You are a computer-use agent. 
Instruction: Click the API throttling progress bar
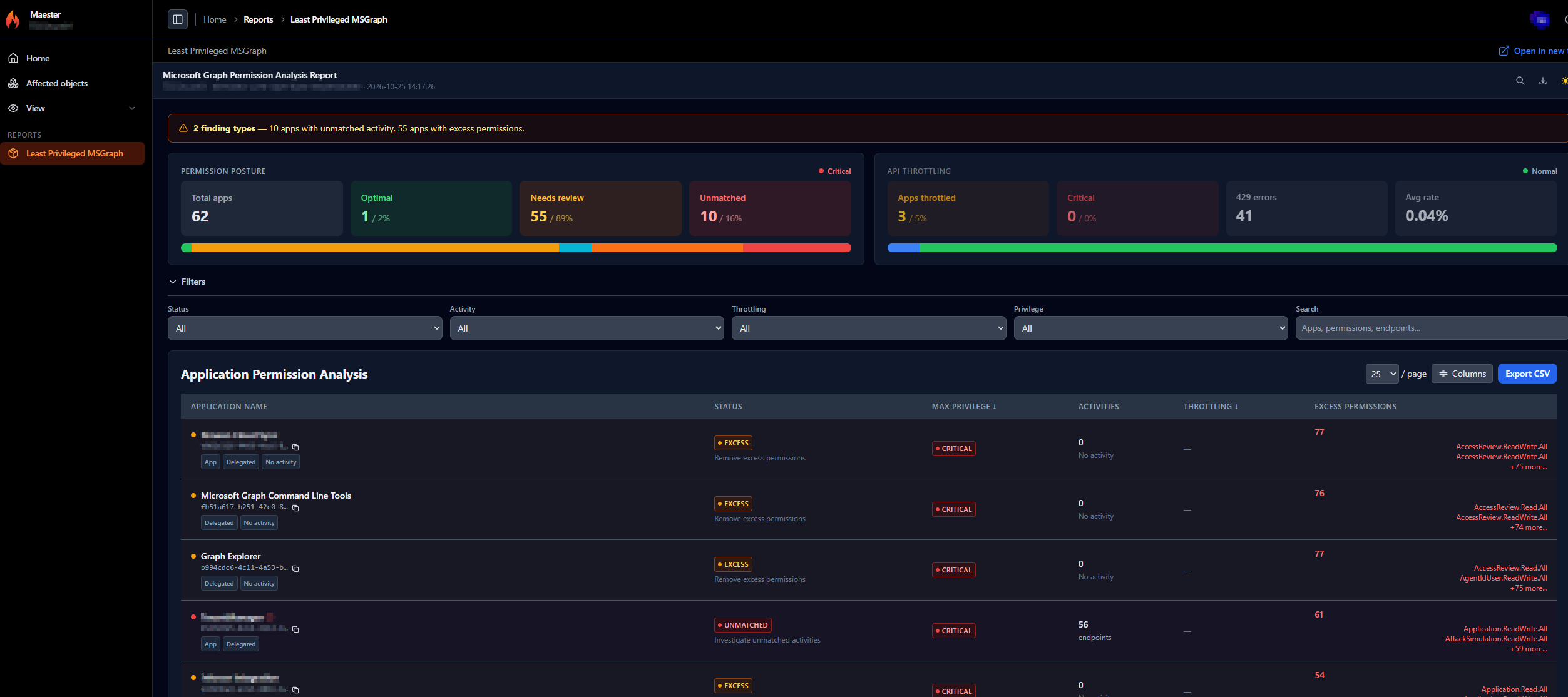click(1222, 248)
